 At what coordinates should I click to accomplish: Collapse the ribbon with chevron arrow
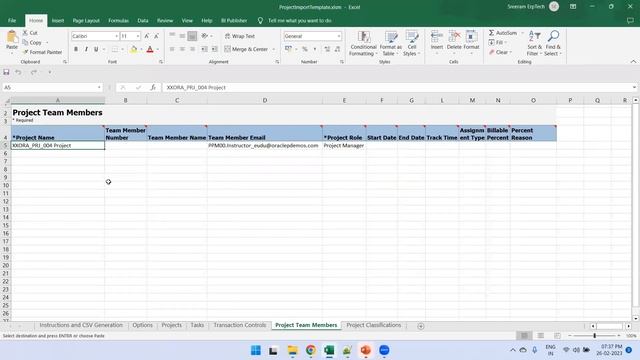tap(633, 62)
